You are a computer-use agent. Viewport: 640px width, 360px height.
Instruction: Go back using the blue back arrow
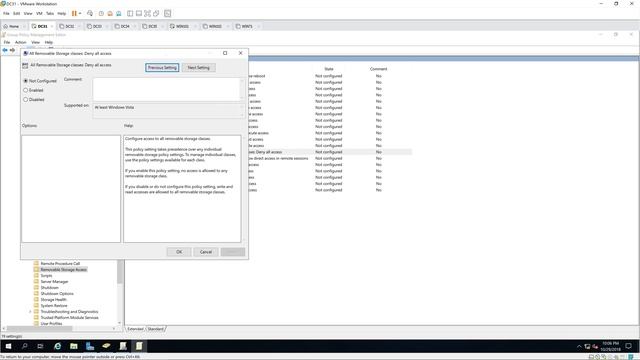[x=5, y=50]
